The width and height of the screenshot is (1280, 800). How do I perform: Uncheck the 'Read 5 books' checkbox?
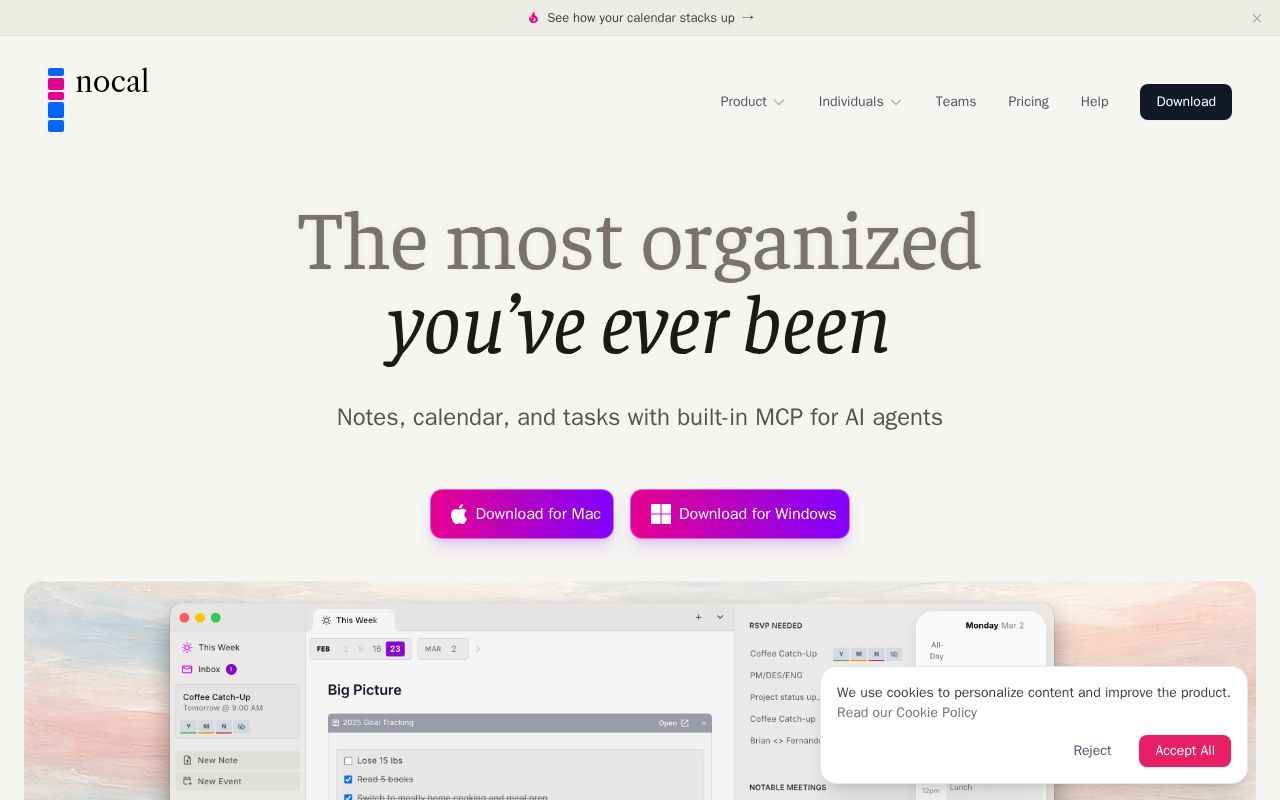[x=348, y=779]
